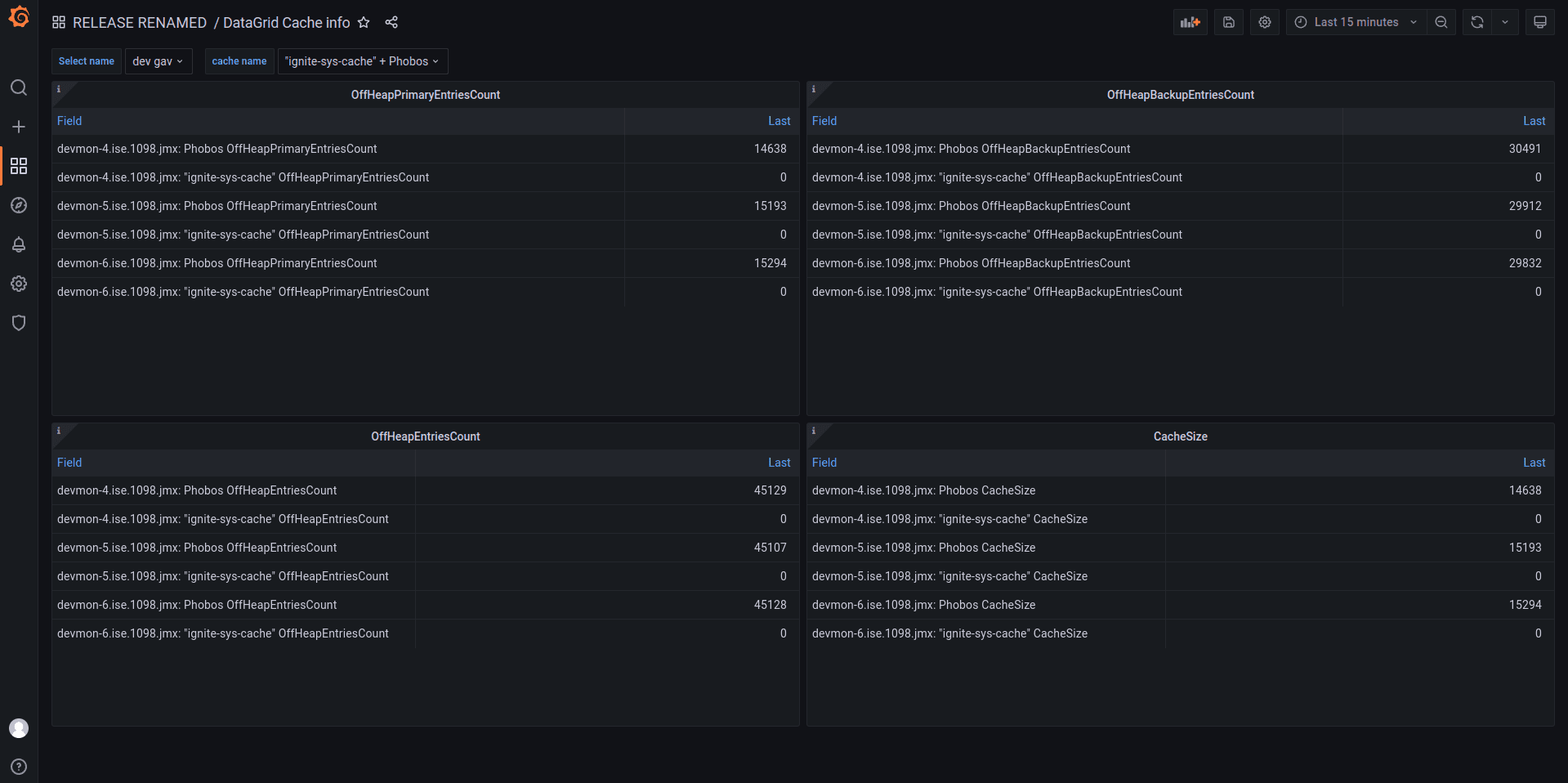
Task: Open the RELEASE RENAMED folder link
Action: pyautogui.click(x=139, y=23)
